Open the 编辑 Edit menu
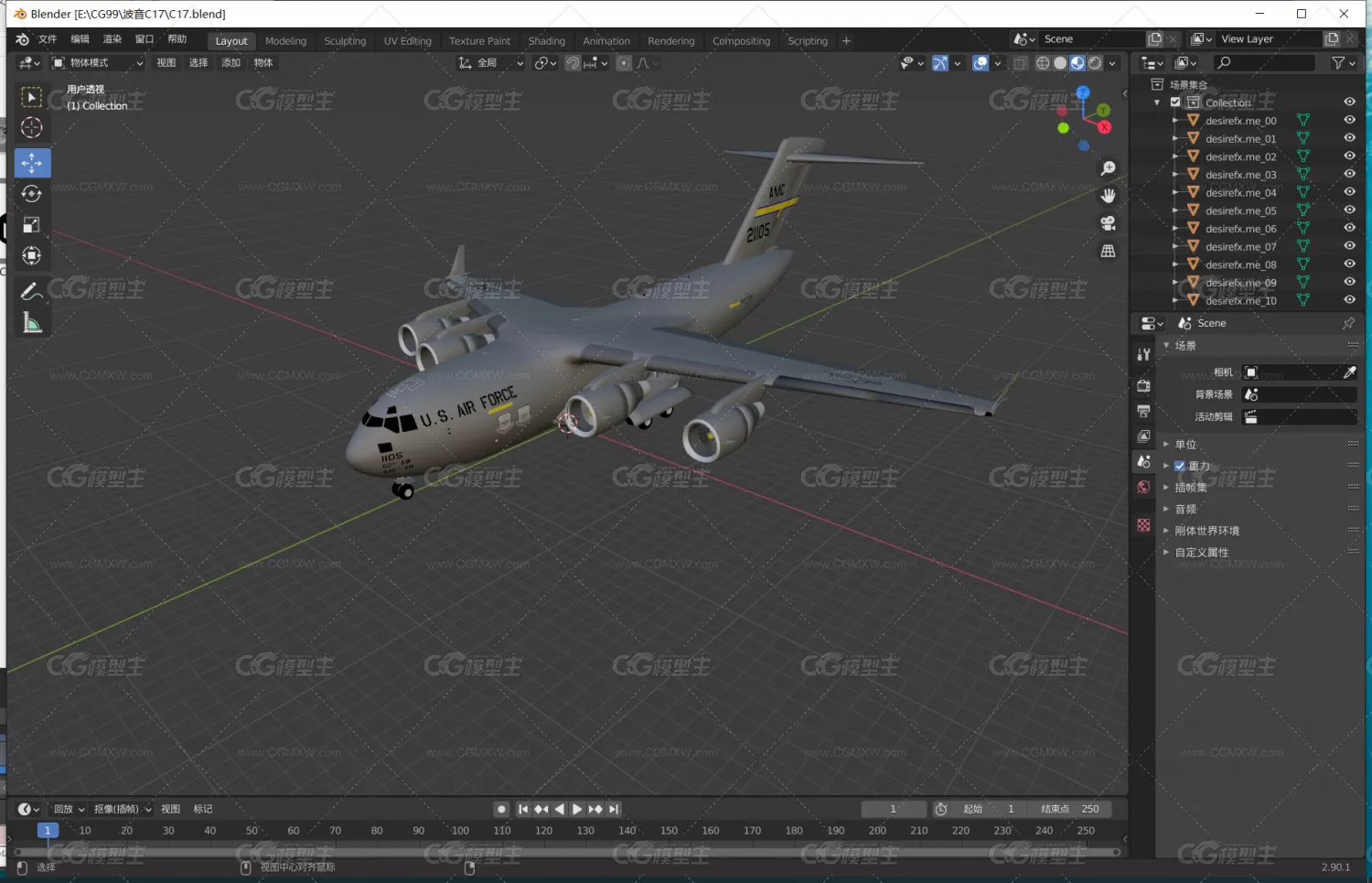 click(80, 39)
